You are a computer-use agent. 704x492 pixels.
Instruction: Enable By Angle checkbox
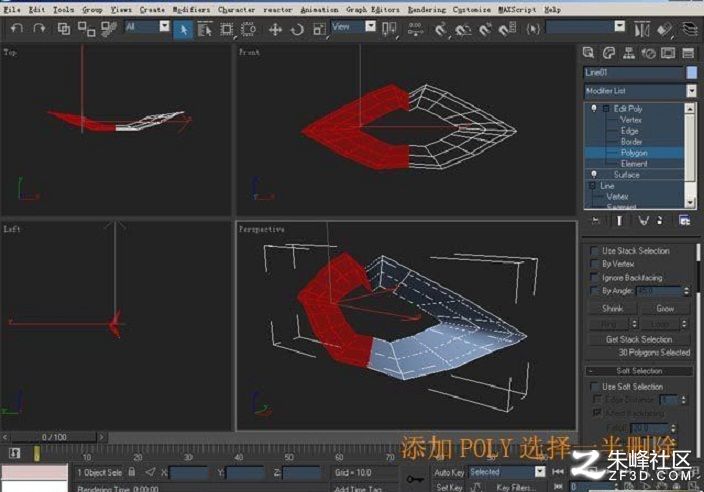(594, 291)
